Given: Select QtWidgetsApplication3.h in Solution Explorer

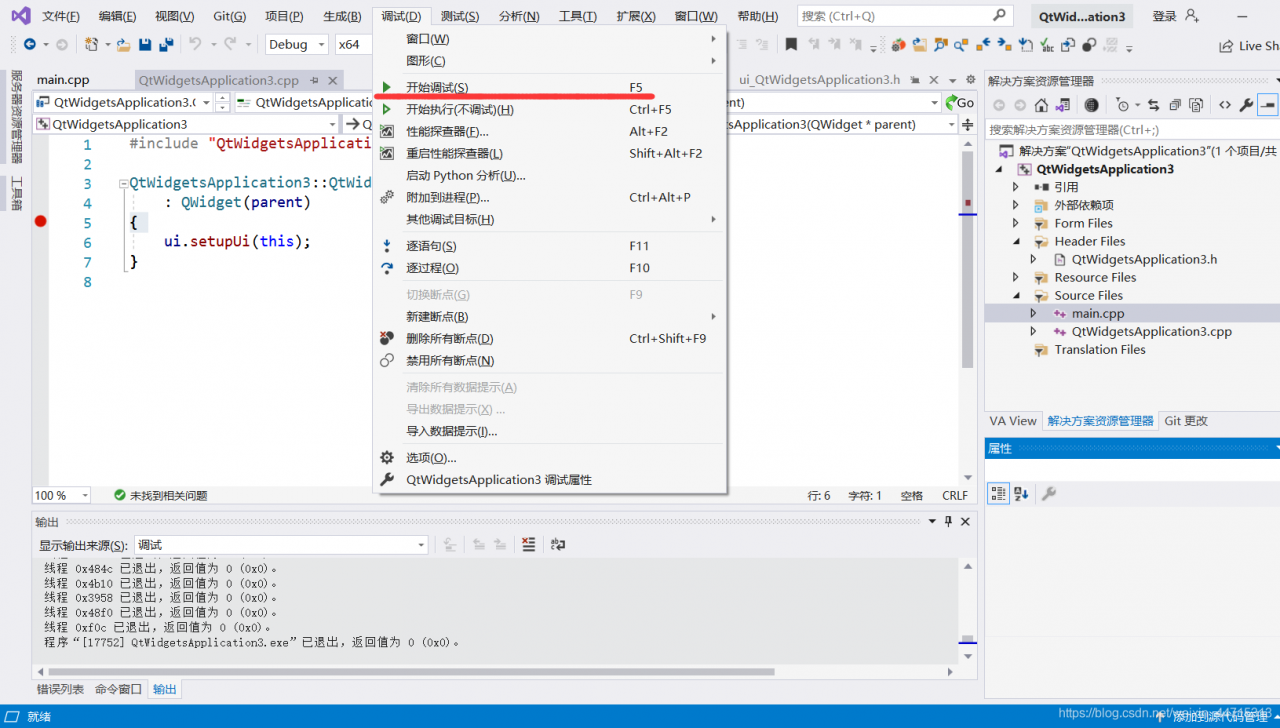Looking at the screenshot, I should [x=1144, y=259].
